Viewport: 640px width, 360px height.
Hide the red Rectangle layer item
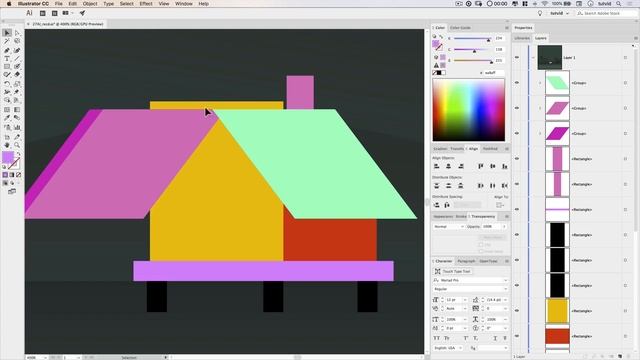[x=517, y=336]
